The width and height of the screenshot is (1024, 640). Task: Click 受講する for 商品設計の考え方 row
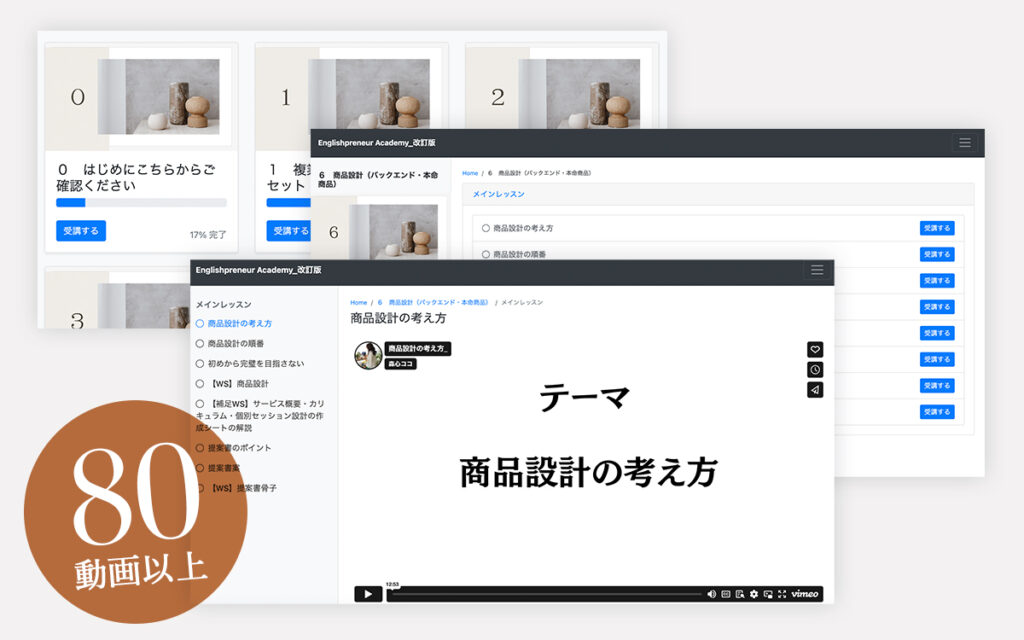tap(936, 228)
